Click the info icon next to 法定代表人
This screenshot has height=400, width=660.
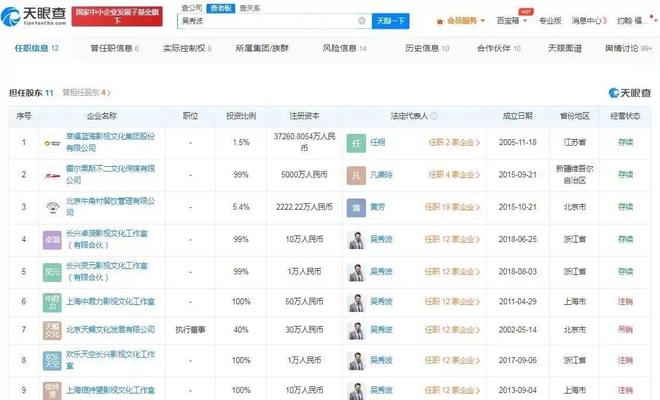click(x=434, y=116)
